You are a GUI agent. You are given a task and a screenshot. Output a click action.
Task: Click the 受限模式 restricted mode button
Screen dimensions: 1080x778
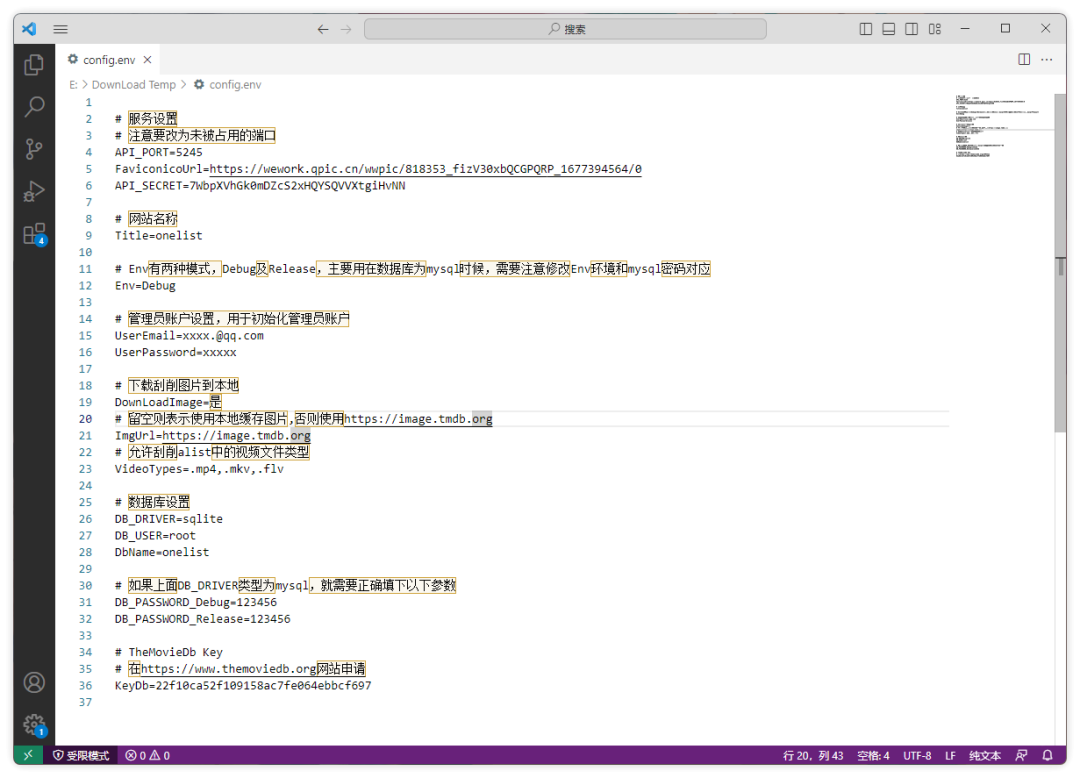click(80, 755)
